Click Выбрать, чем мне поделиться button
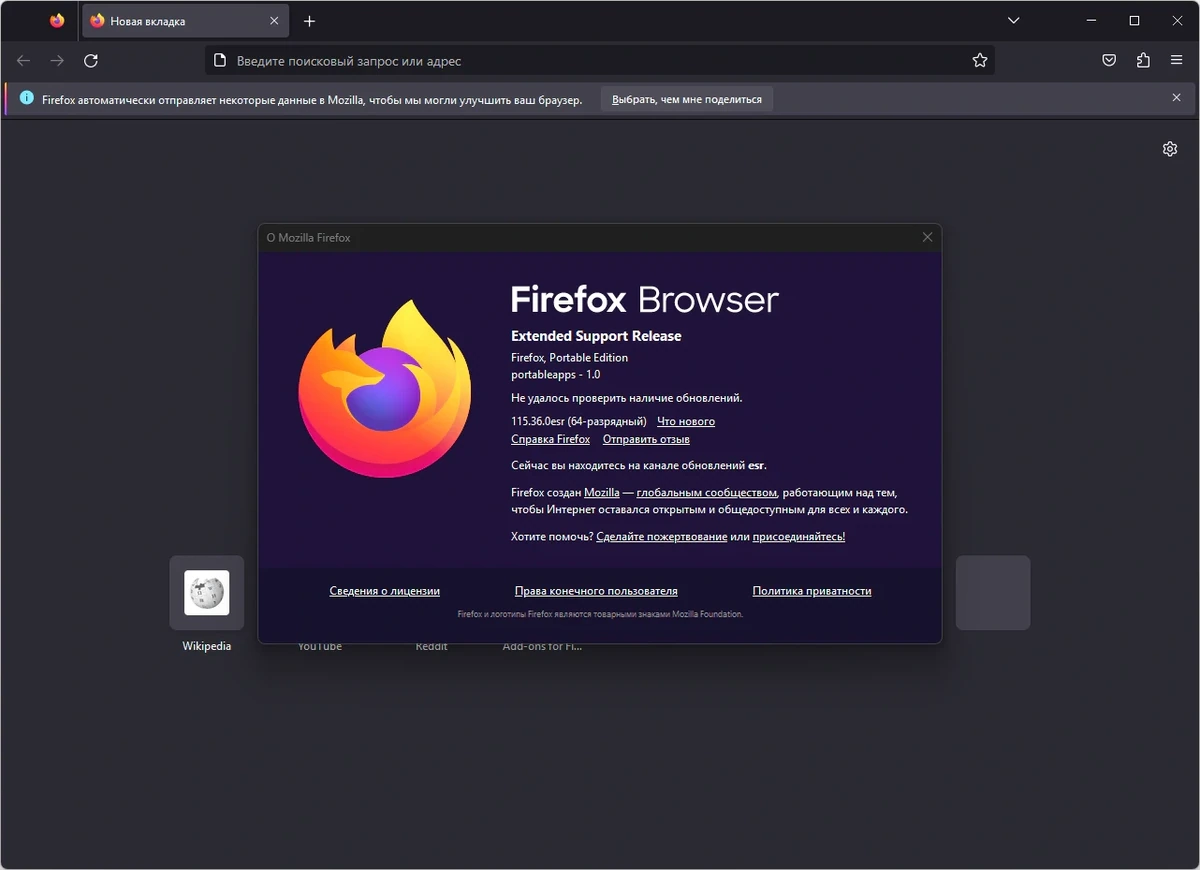 pos(687,99)
